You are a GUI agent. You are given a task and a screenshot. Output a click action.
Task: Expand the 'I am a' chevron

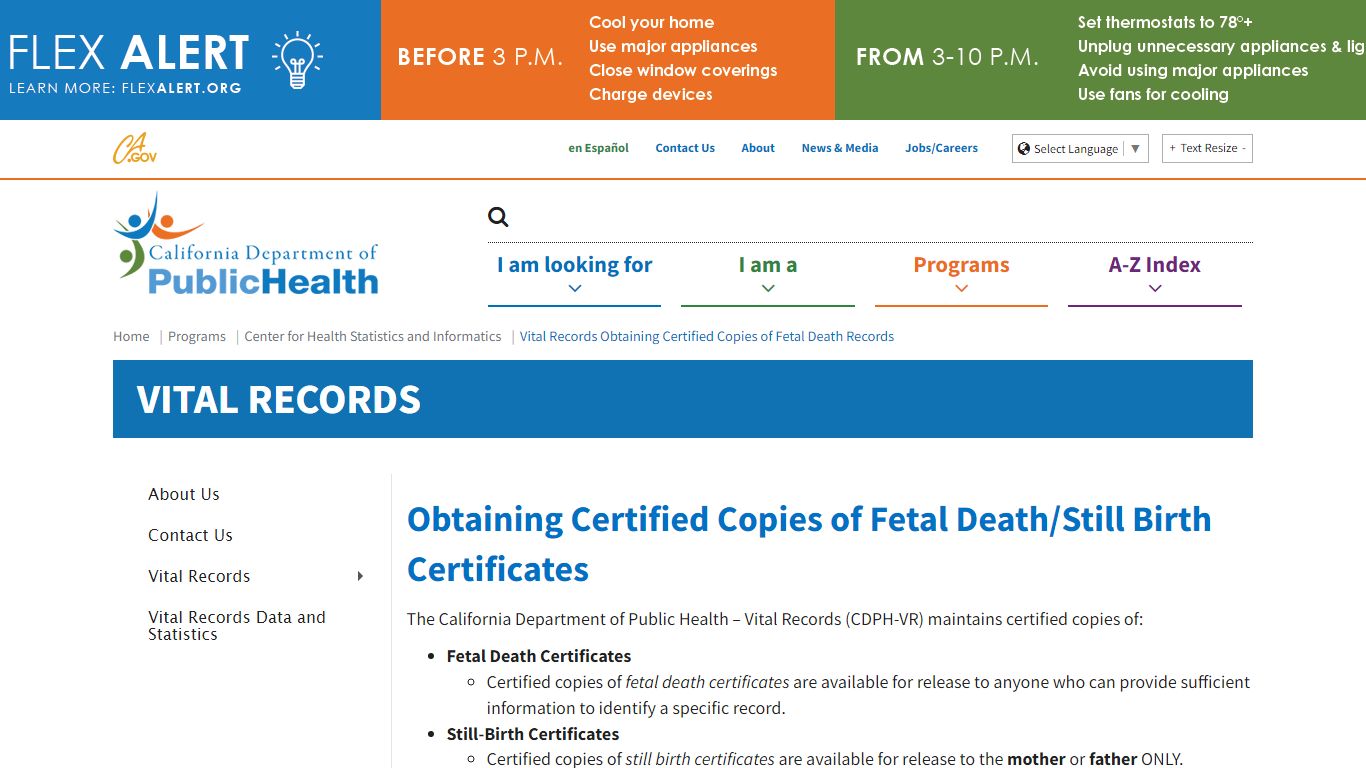click(768, 288)
